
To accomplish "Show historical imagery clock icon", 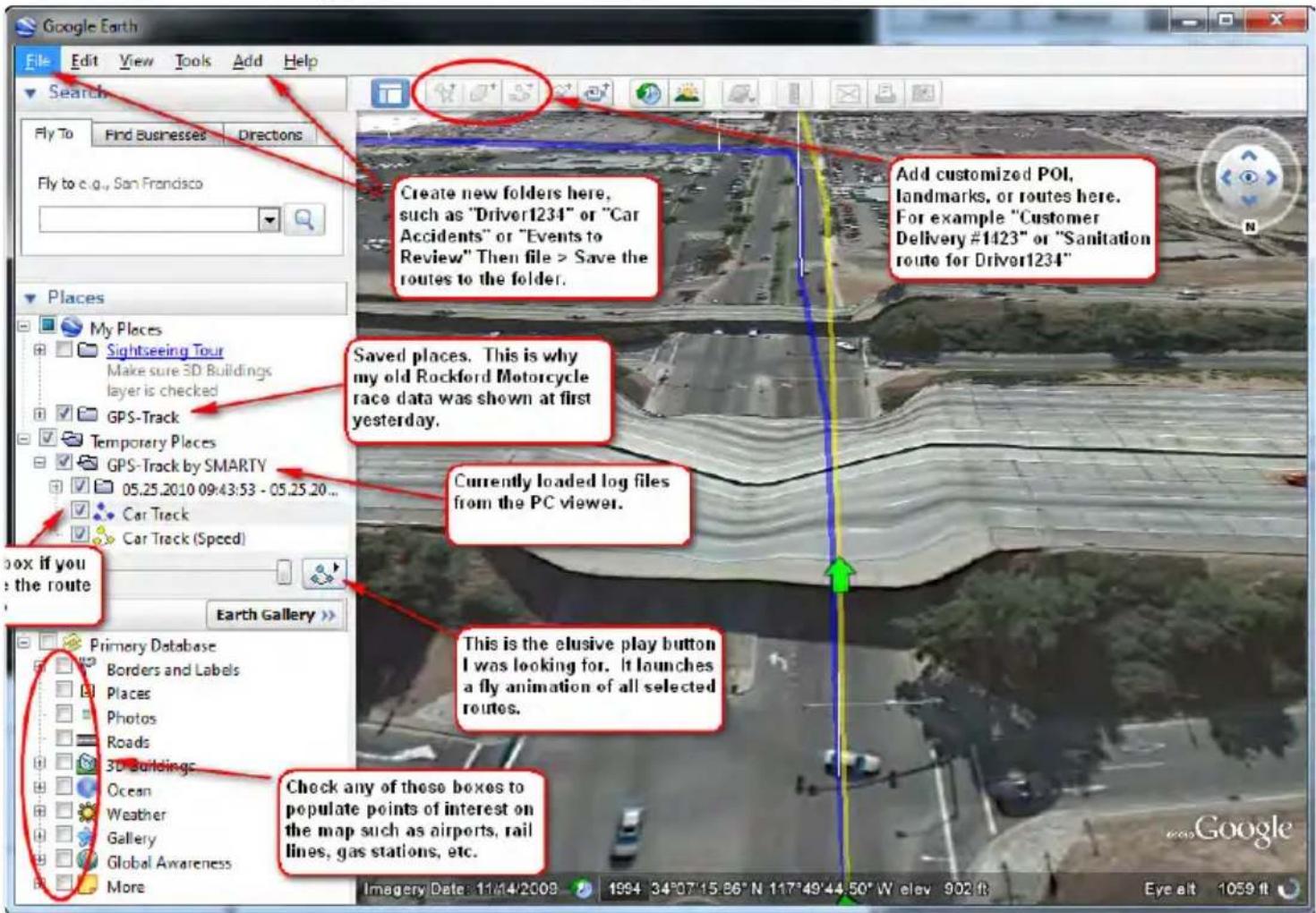I will pyautogui.click(x=648, y=93).
